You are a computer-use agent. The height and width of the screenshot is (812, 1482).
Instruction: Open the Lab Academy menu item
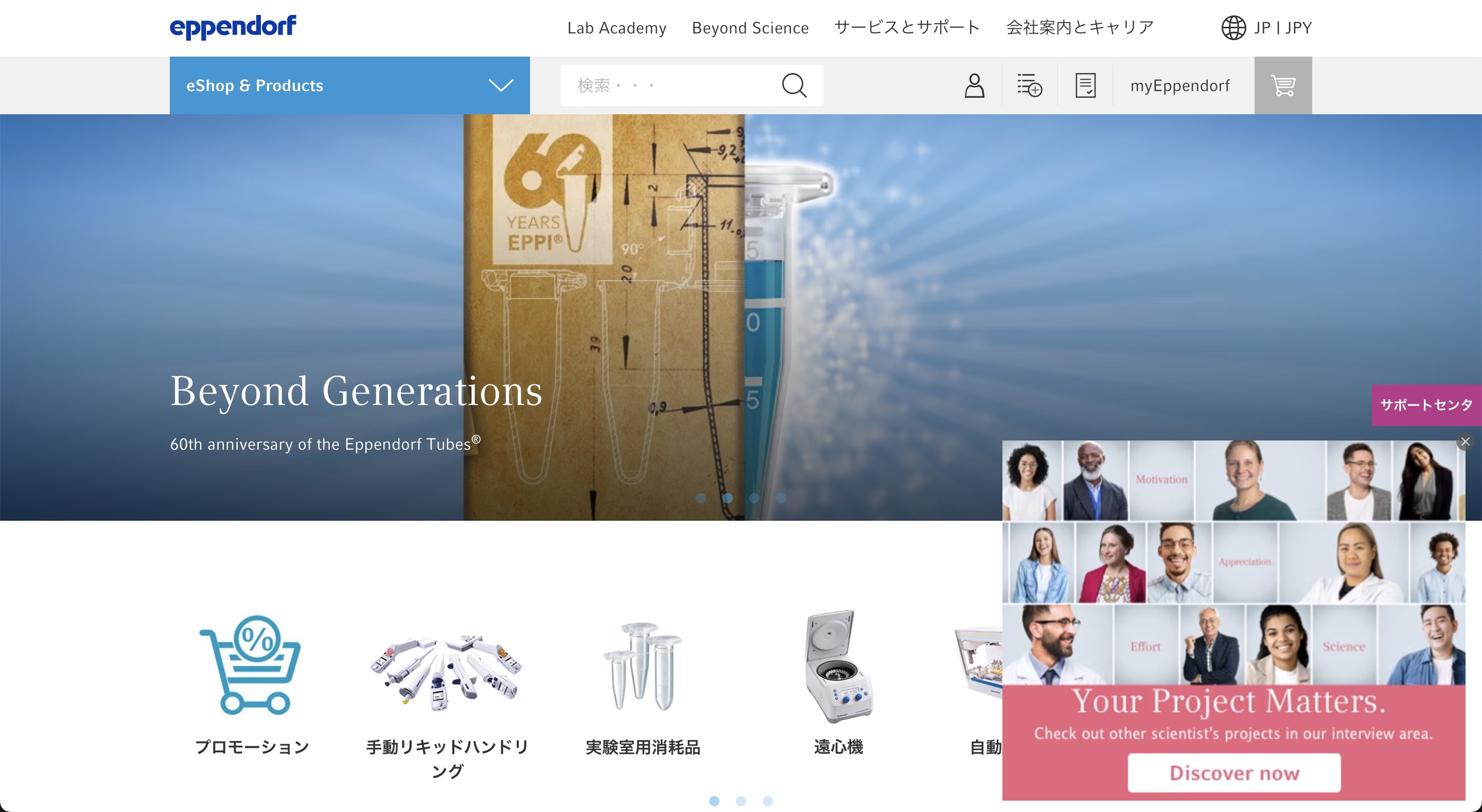tap(616, 28)
